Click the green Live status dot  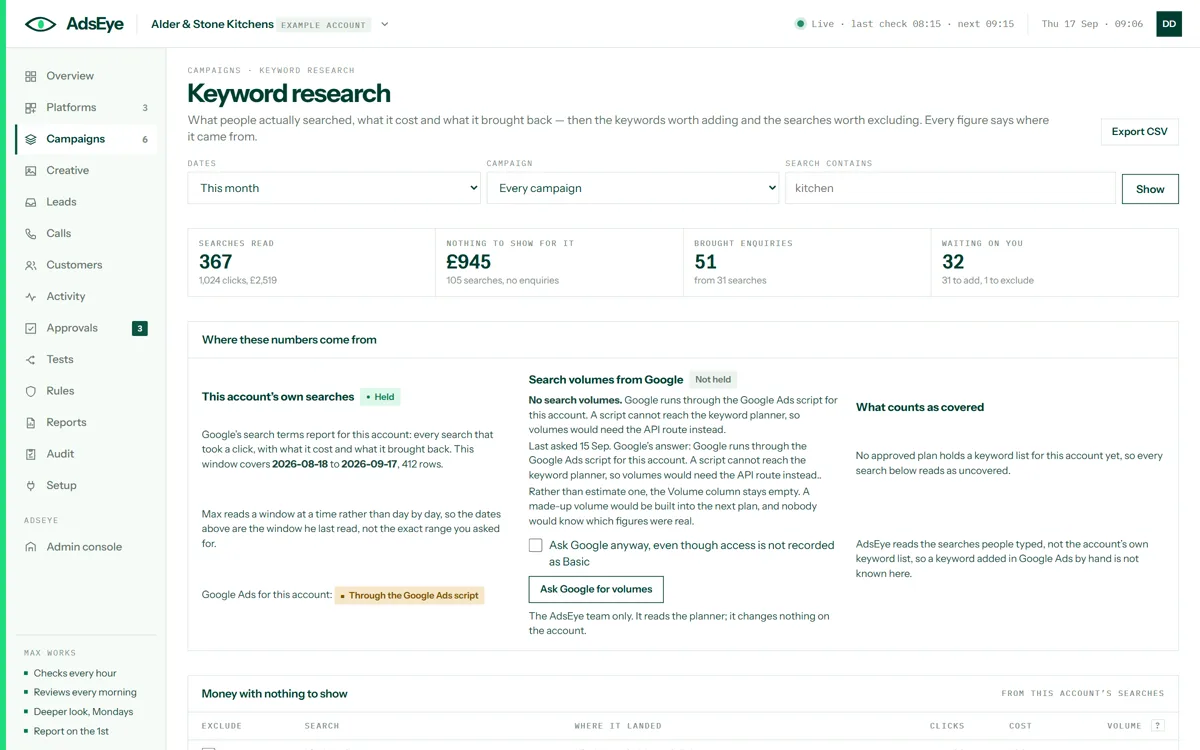800,24
